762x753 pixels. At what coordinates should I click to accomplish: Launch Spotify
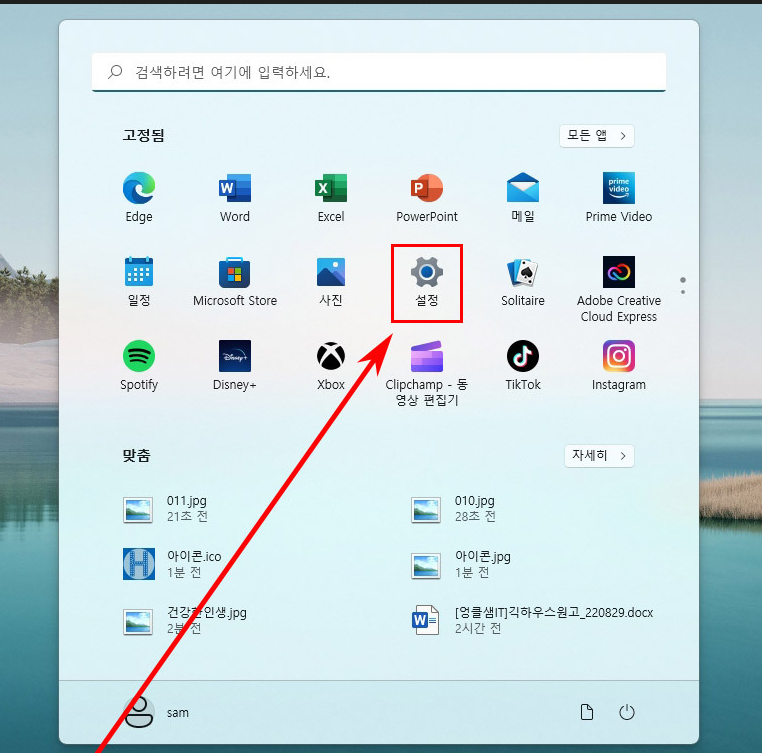[x=139, y=365]
